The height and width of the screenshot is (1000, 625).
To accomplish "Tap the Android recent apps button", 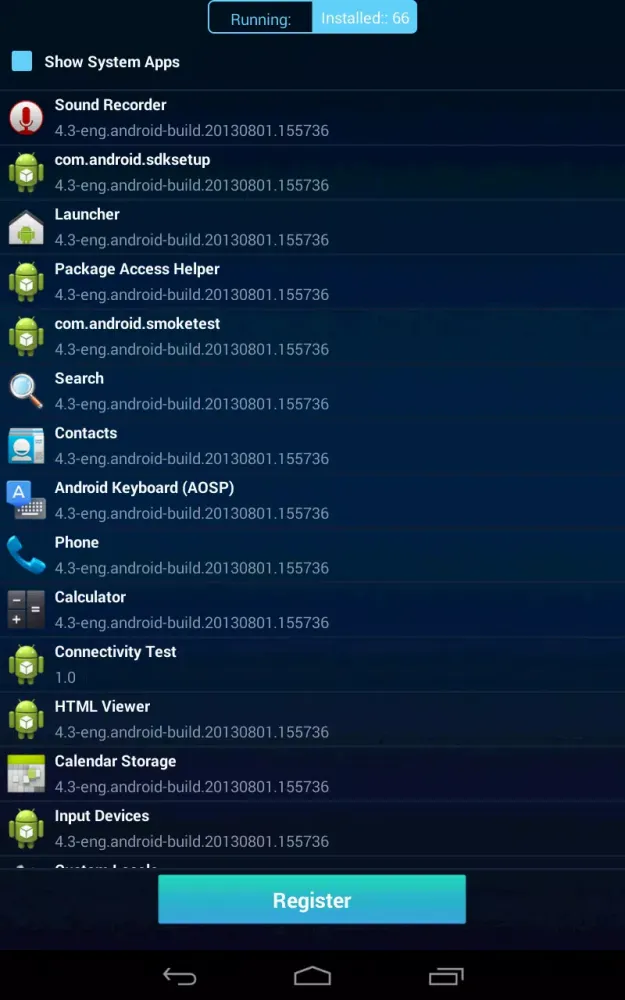I will (x=446, y=976).
